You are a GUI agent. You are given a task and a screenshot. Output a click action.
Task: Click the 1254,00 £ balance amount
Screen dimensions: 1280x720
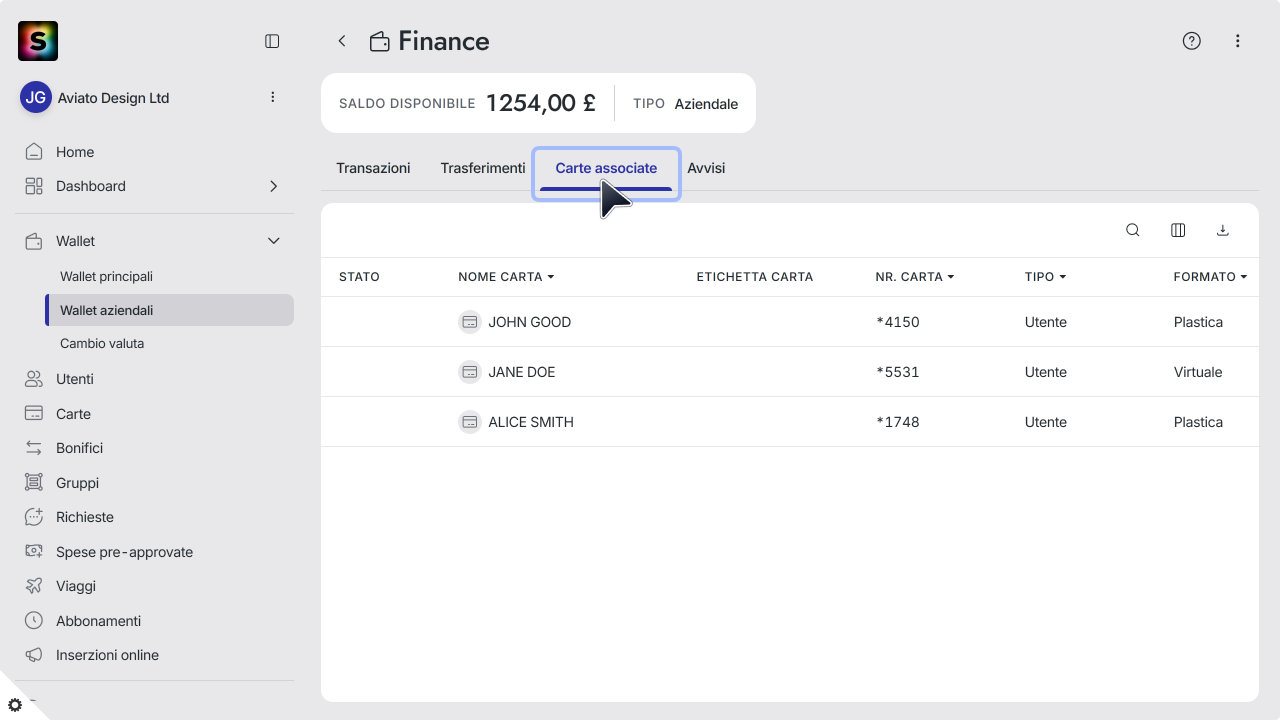[541, 103]
